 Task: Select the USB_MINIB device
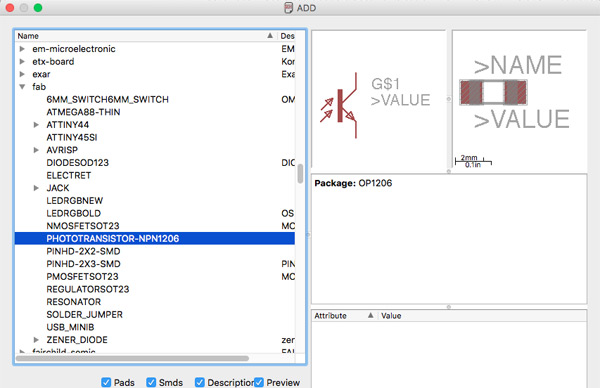click(70, 327)
